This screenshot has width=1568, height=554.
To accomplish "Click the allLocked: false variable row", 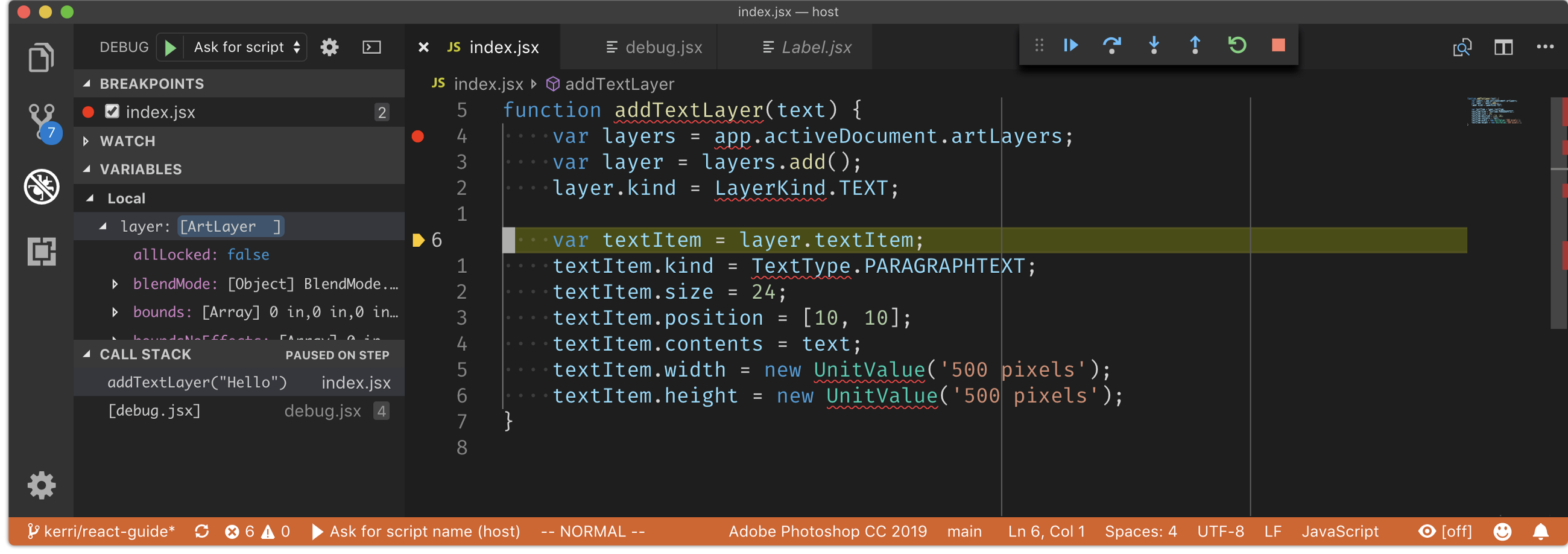I will click(x=239, y=255).
